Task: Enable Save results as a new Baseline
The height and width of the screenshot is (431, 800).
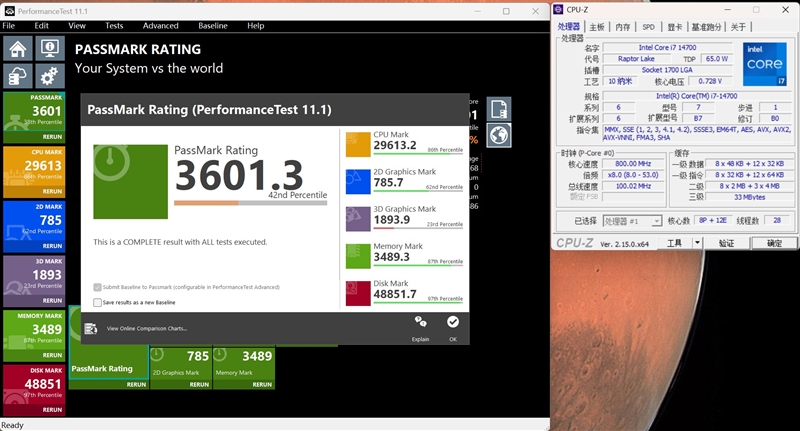Action: 97,302
